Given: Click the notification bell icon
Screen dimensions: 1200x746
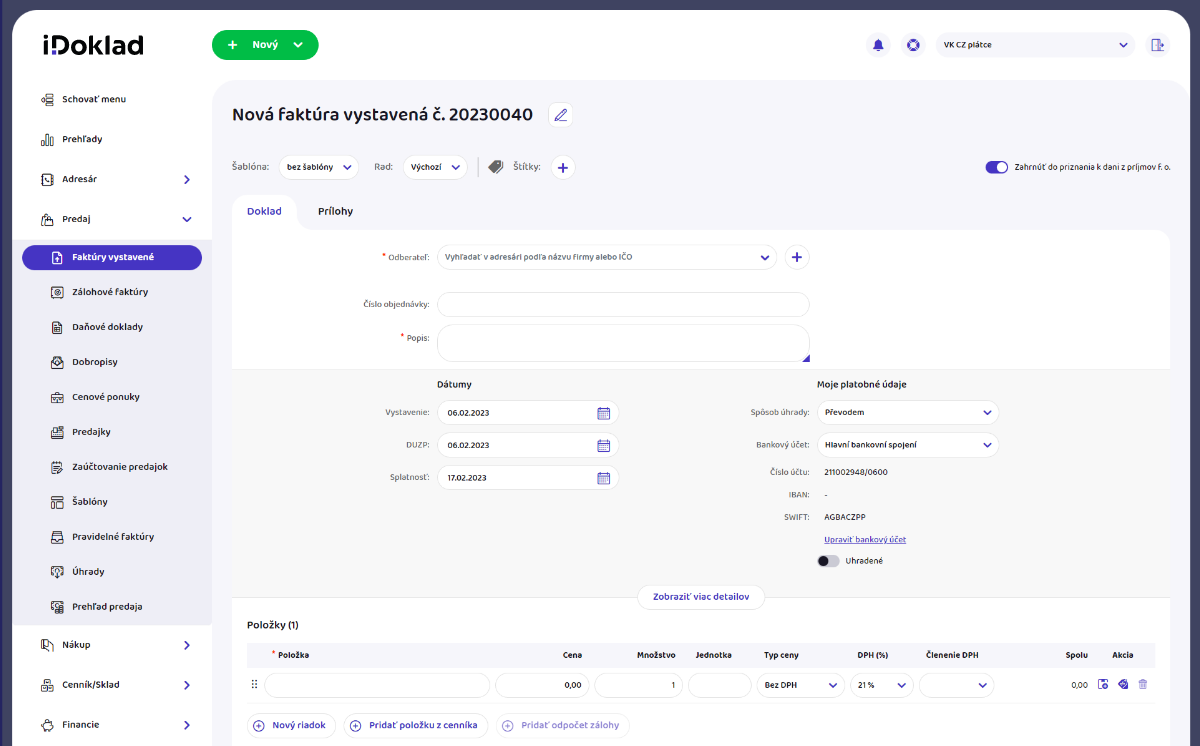Looking at the screenshot, I should (x=878, y=45).
